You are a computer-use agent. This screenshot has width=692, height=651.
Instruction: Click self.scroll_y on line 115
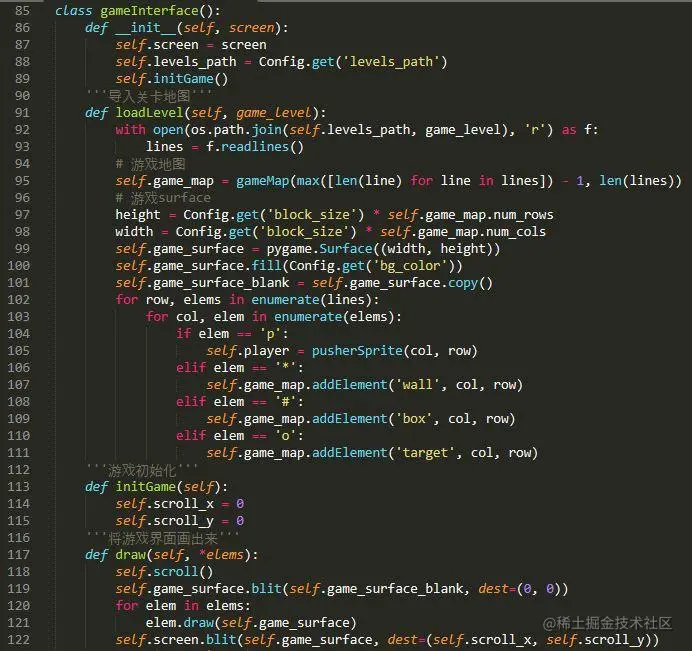tap(165, 521)
